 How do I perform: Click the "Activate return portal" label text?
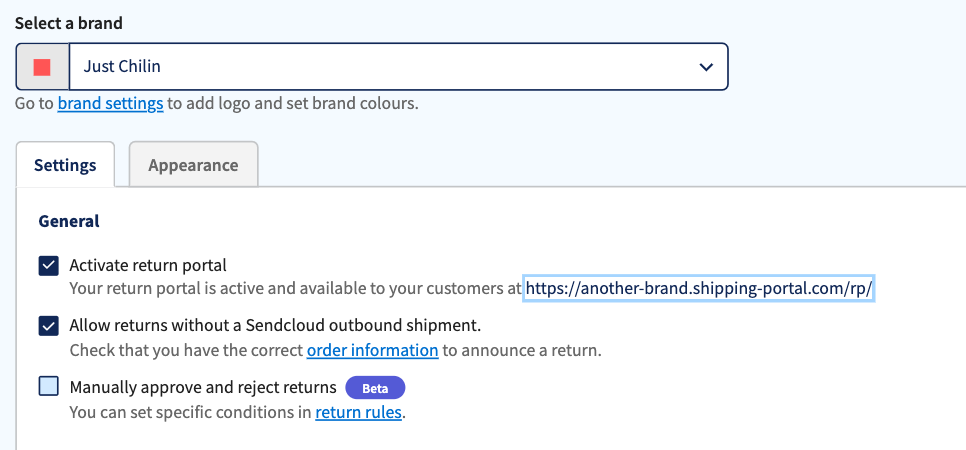pyautogui.click(x=148, y=266)
